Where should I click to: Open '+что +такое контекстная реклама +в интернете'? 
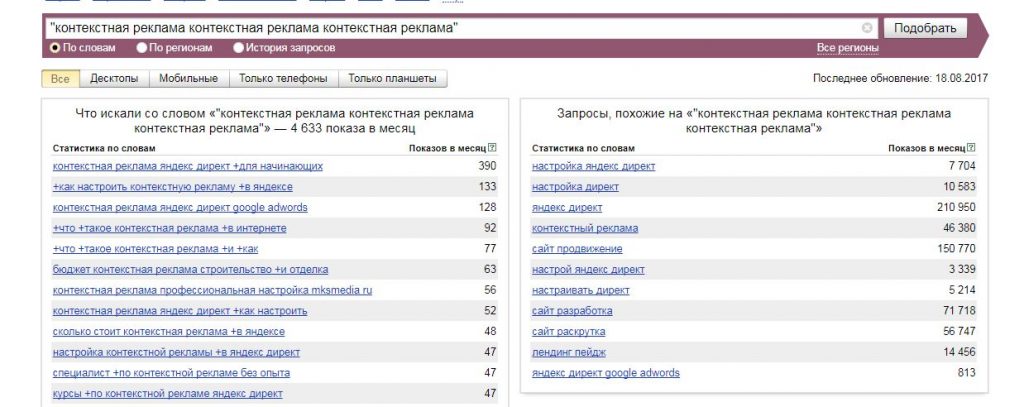click(170, 229)
